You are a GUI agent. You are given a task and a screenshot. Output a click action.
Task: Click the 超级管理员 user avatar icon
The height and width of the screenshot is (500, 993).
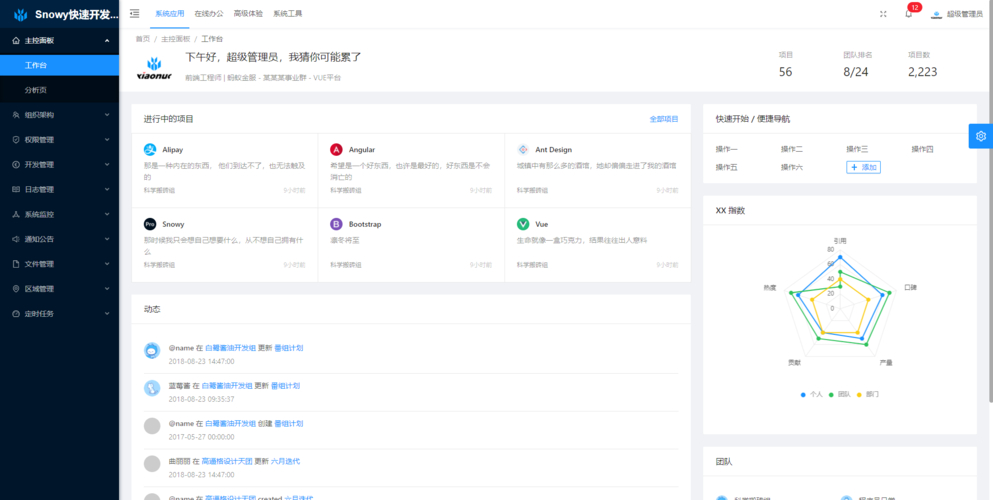point(936,14)
